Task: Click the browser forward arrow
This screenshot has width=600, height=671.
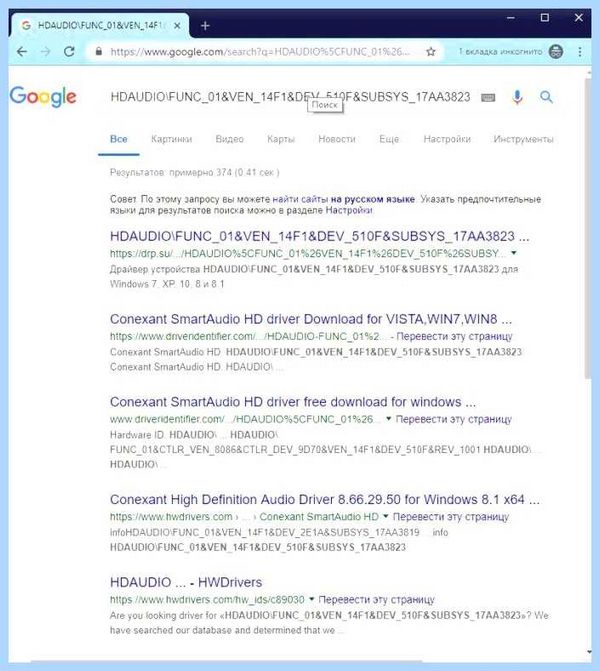Action: 45,52
